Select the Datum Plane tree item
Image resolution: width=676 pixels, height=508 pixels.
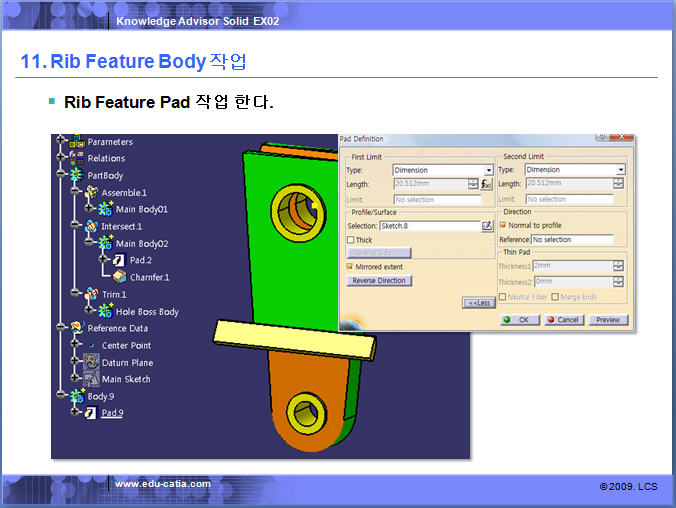(x=127, y=362)
